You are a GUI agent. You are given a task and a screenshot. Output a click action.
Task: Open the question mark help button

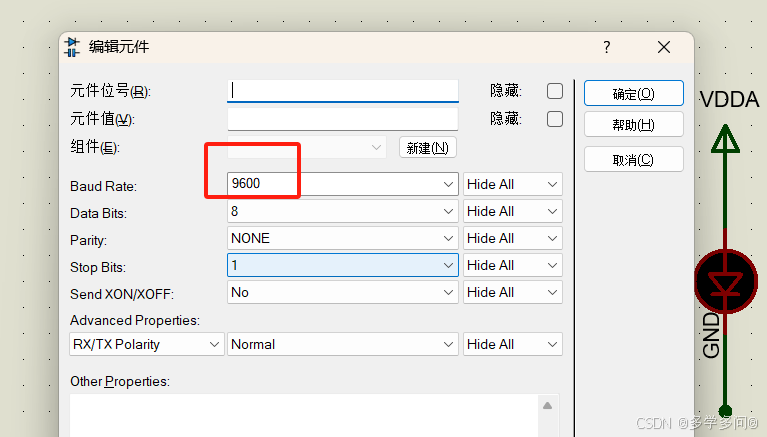pyautogui.click(x=607, y=47)
